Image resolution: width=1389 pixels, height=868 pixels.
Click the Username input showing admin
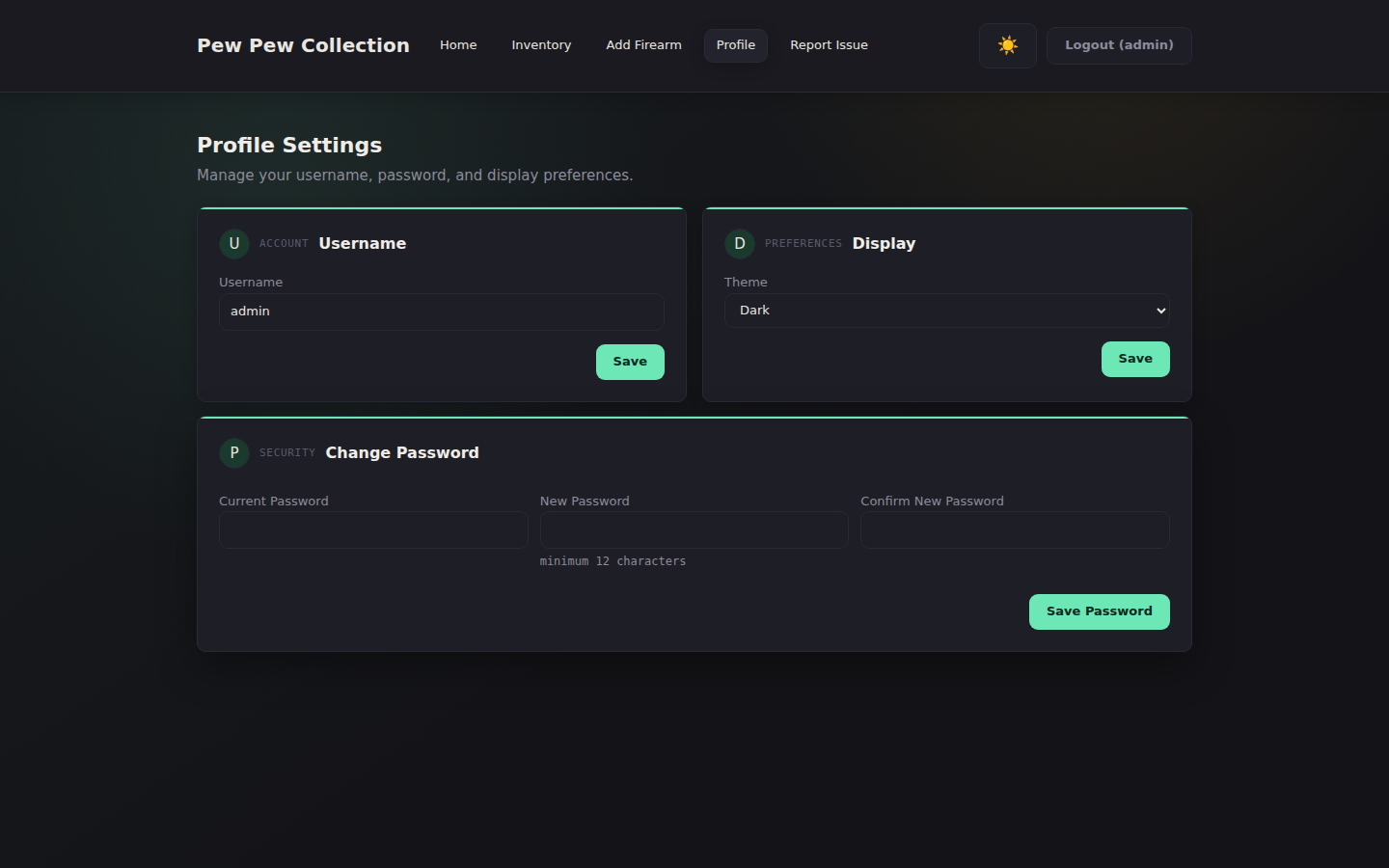pos(441,311)
